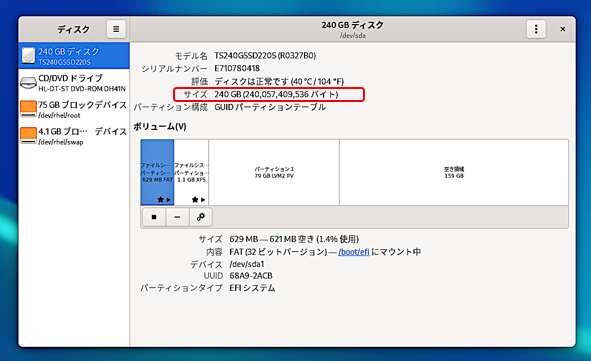Click the ボリューム(V) heading
591x361 pixels.
160,127
